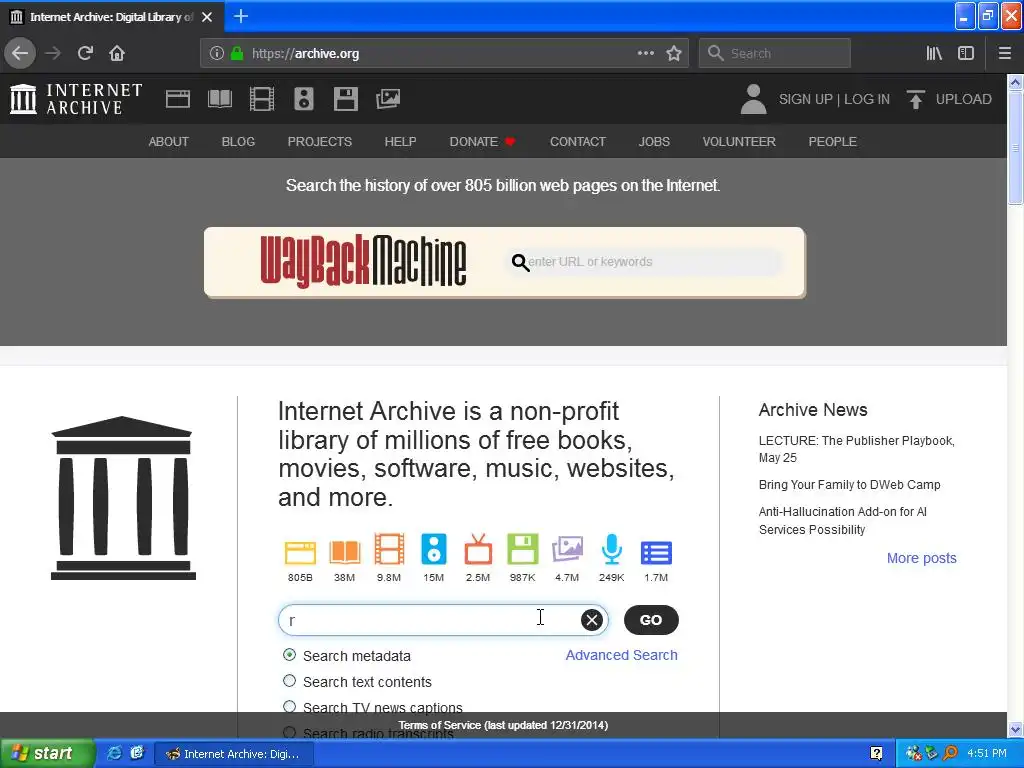Open the Software floppy icon in the top navigation bar
The height and width of the screenshot is (768, 1024).
[345, 99]
